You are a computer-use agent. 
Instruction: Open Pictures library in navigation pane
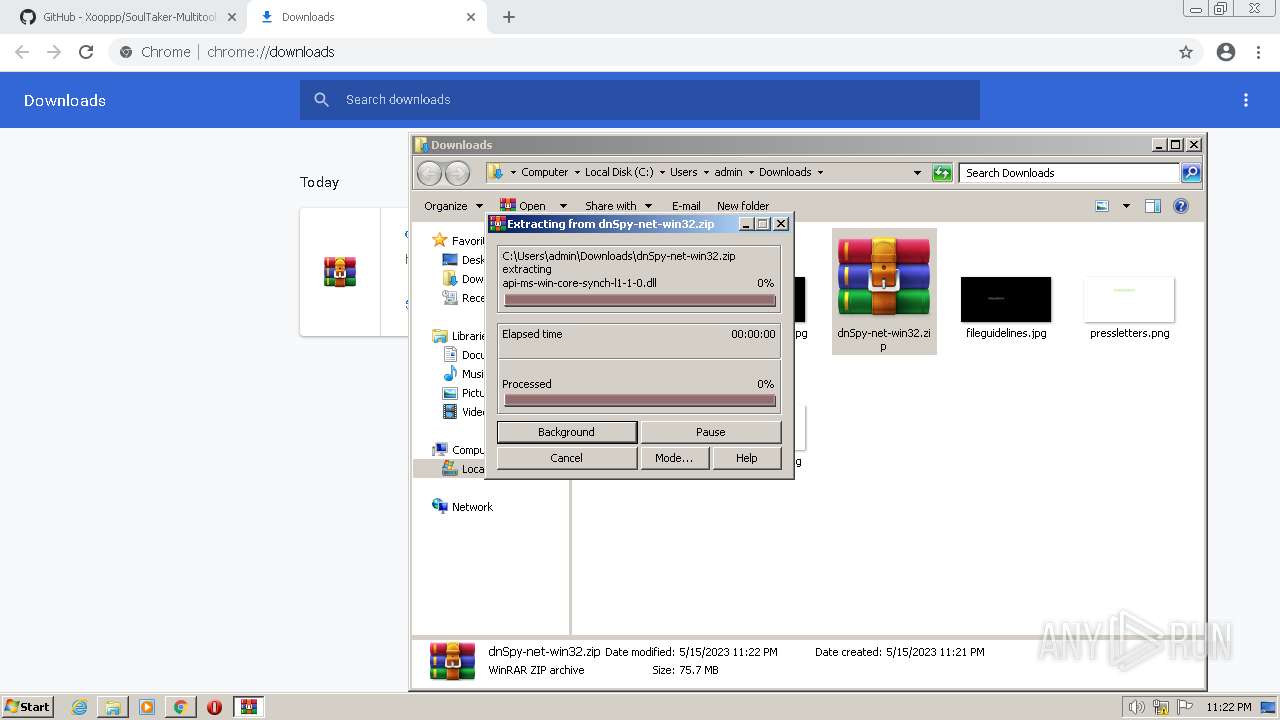point(463,393)
